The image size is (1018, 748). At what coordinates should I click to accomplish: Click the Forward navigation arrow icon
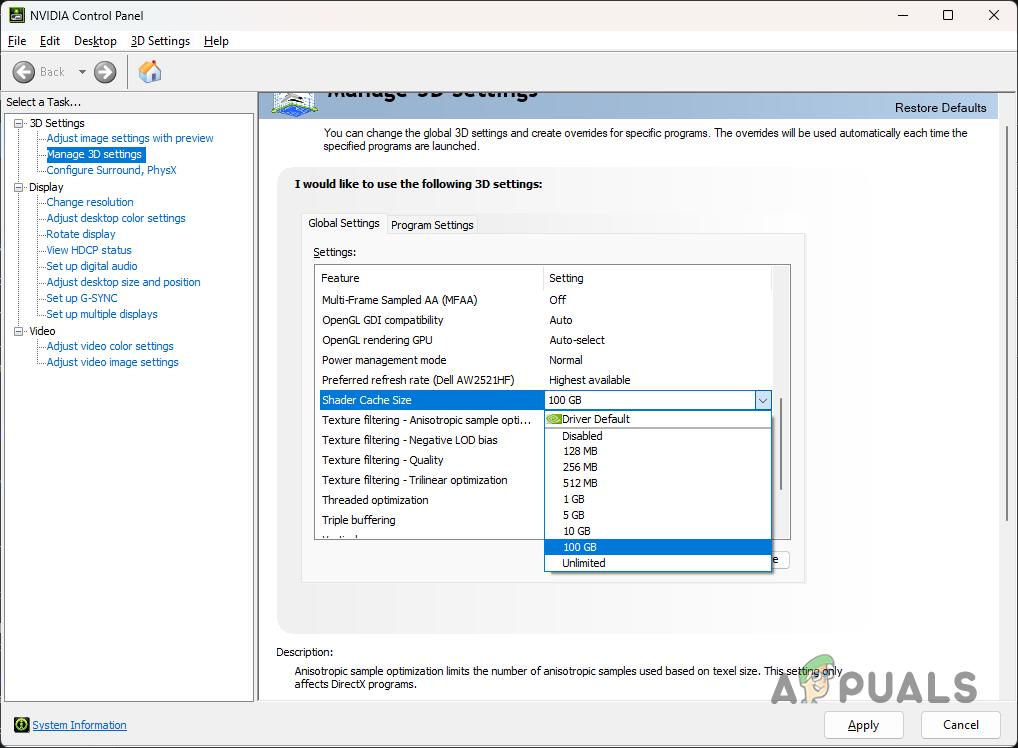[x=104, y=71]
